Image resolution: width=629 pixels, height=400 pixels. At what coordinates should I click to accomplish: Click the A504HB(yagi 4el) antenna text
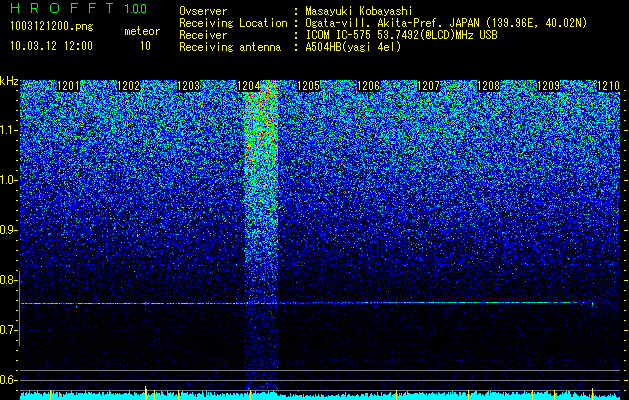point(353,47)
